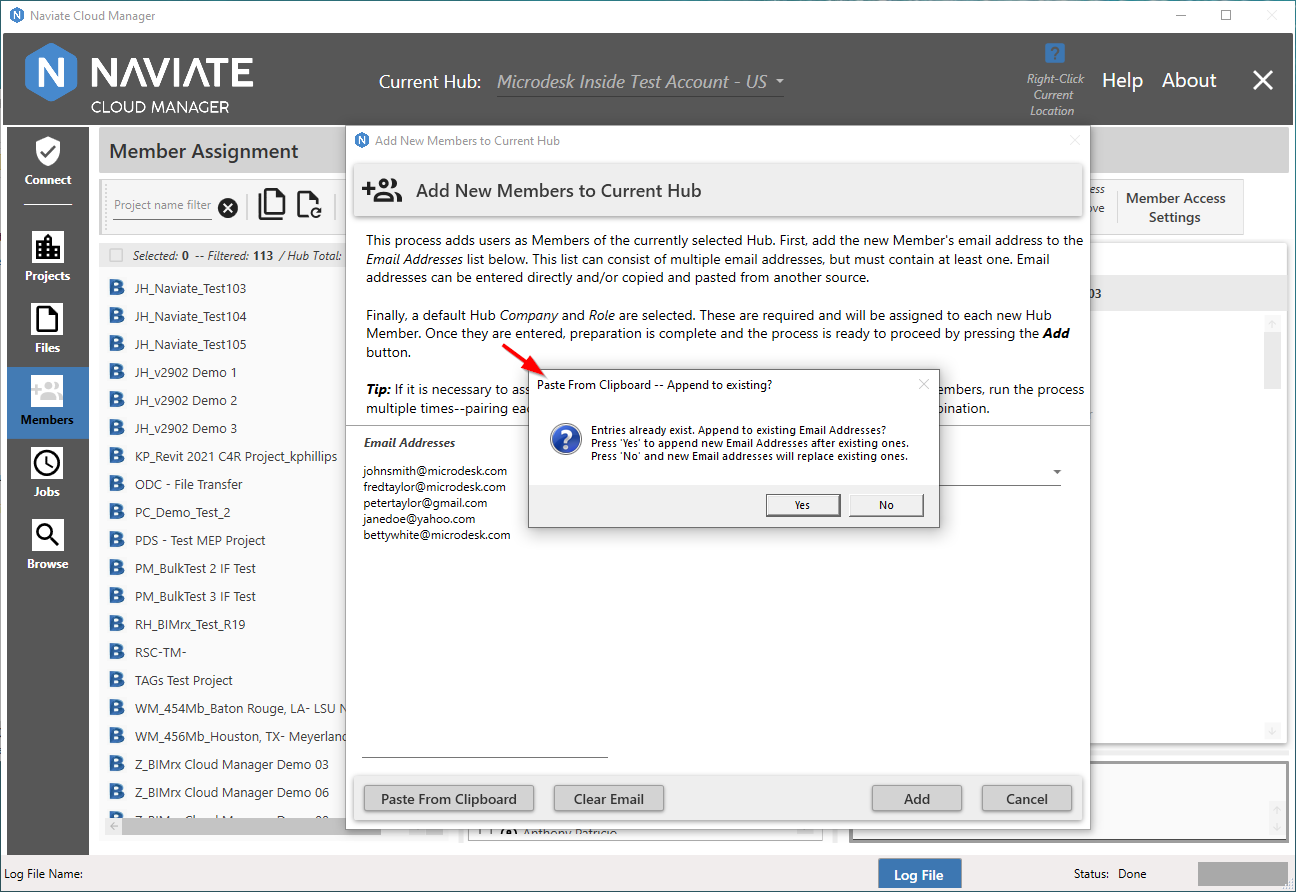Viewport: 1296px width, 892px height.
Task: Select project Z_BIMrx Cloud Manager Demo 03
Action: (232, 764)
